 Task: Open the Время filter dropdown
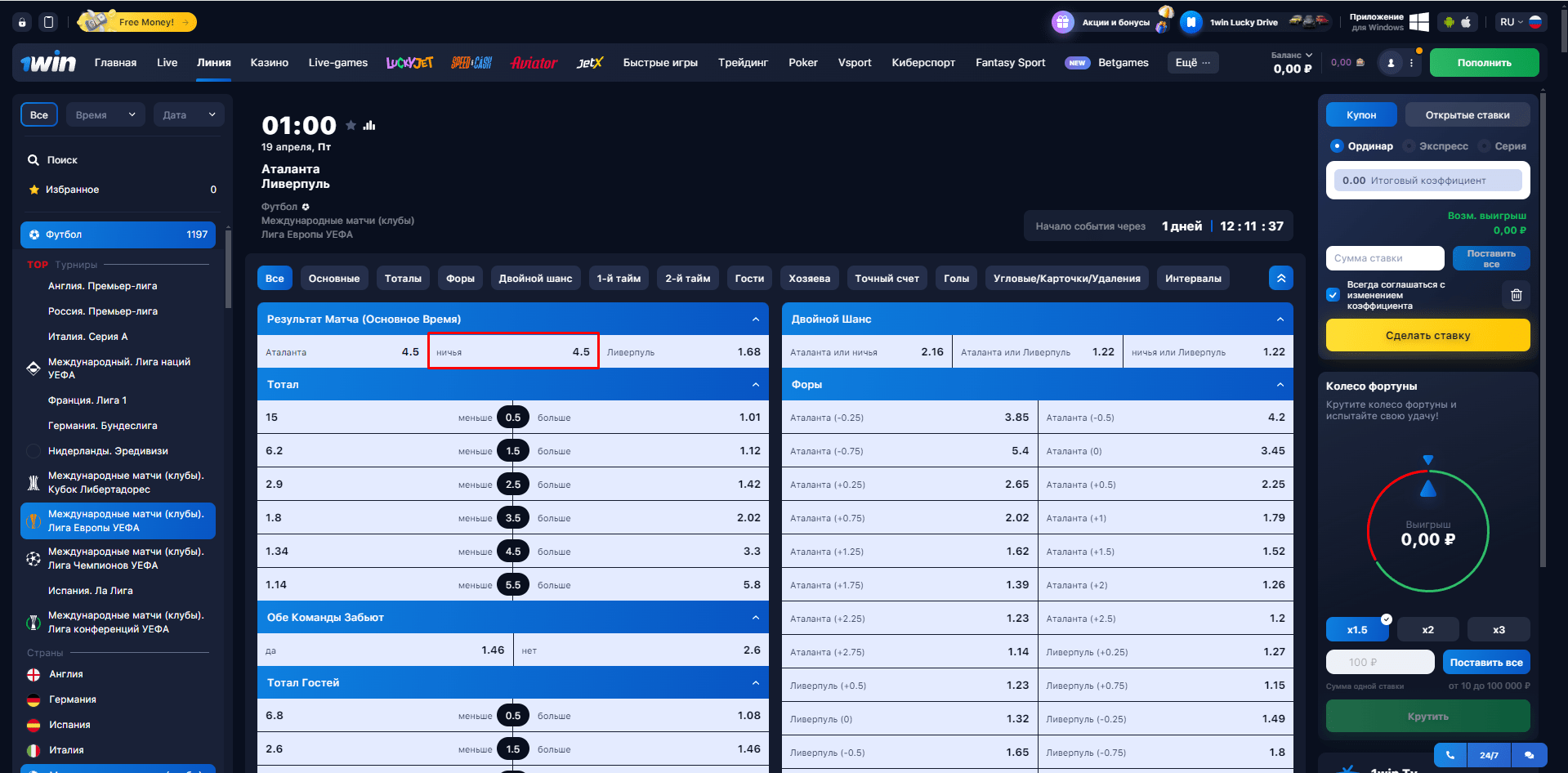105,115
